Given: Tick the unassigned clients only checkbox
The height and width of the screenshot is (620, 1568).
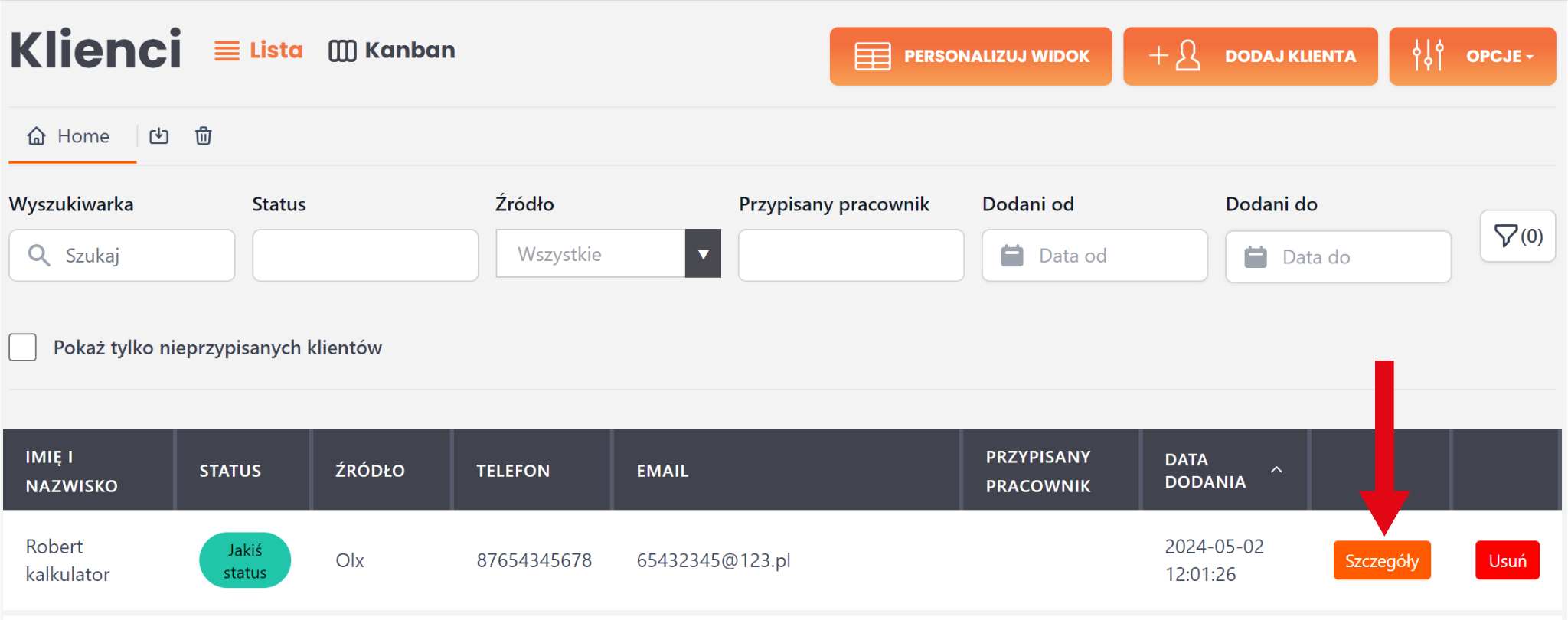Looking at the screenshot, I should [x=23, y=348].
